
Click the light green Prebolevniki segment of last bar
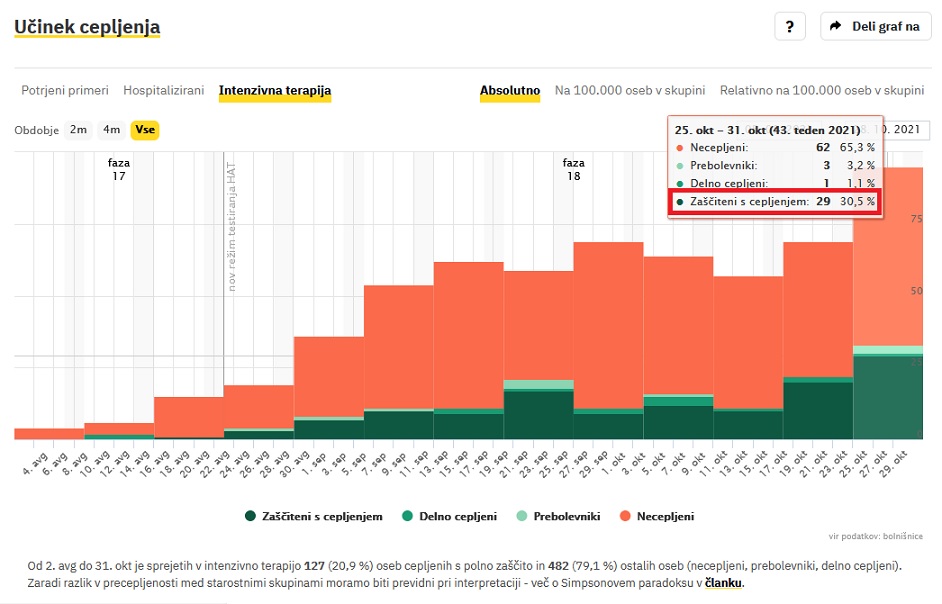point(888,350)
